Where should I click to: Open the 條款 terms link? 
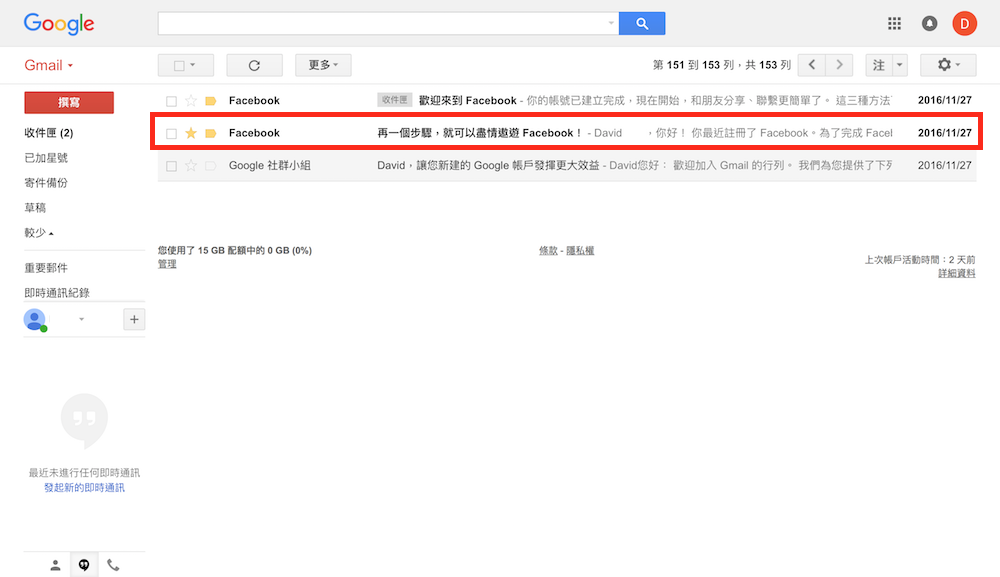(x=548, y=251)
